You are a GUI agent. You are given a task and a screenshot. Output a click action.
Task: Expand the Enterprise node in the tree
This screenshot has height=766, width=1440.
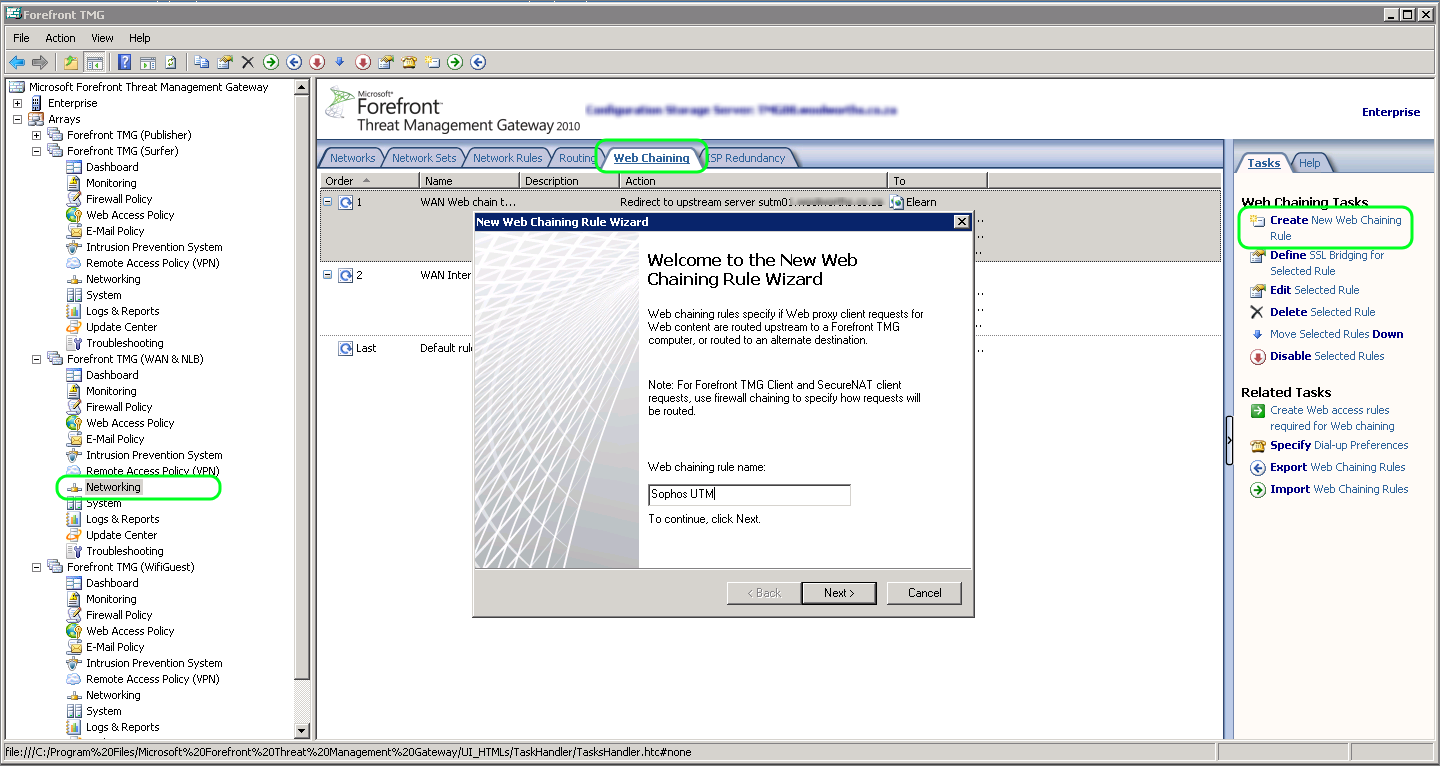[17, 102]
